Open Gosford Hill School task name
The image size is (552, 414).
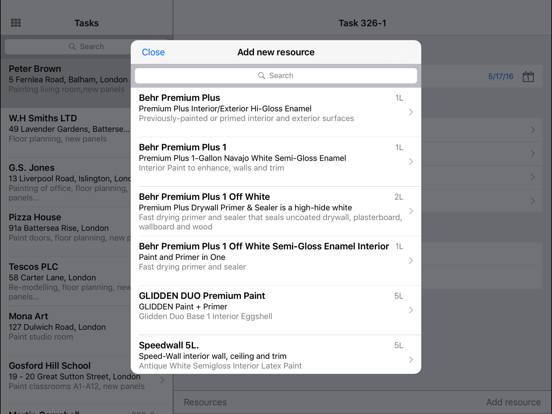[x=49, y=366]
